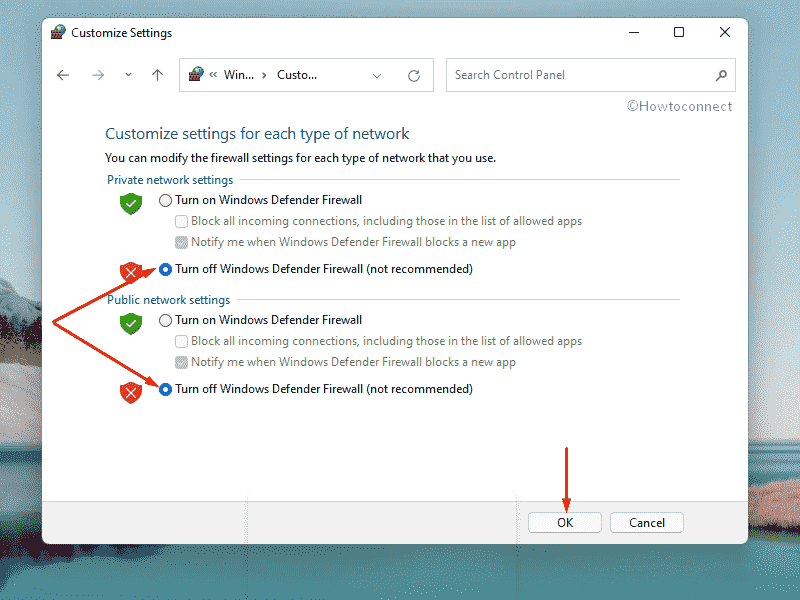Click the Win... breadcrumb segment

coord(239,75)
